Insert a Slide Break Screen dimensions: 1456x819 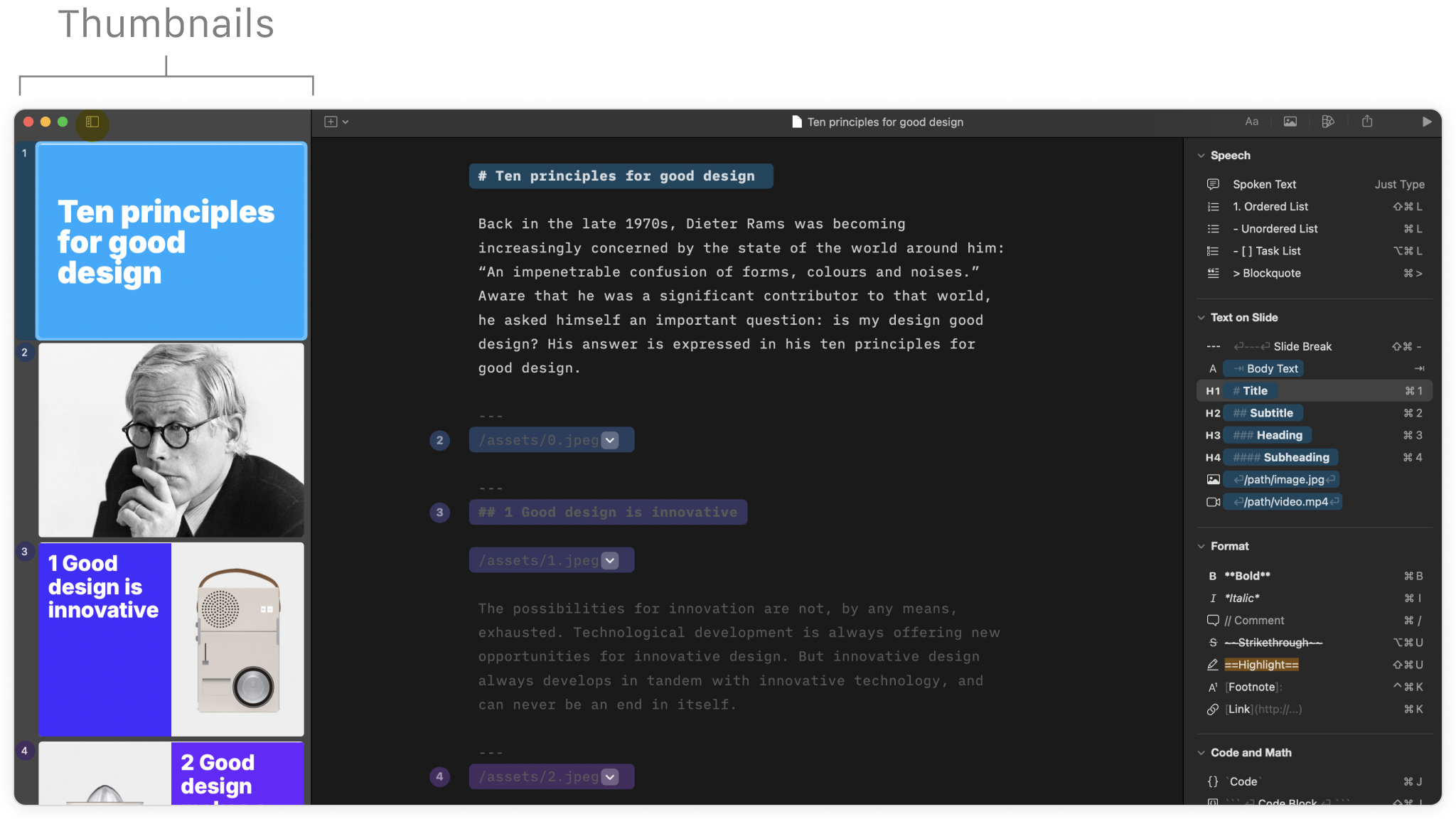click(x=1315, y=347)
